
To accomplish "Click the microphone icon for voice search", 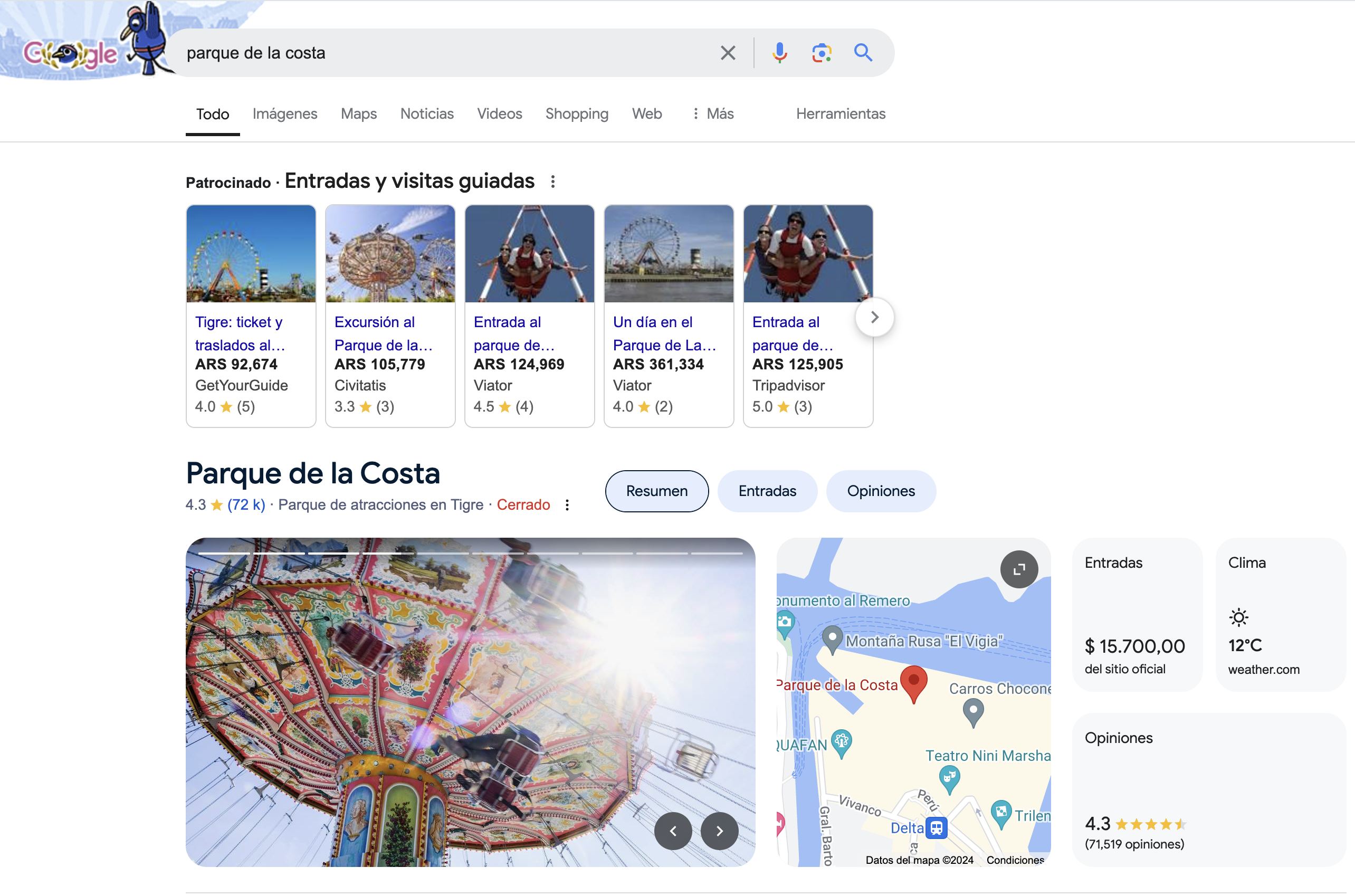I will [779, 53].
